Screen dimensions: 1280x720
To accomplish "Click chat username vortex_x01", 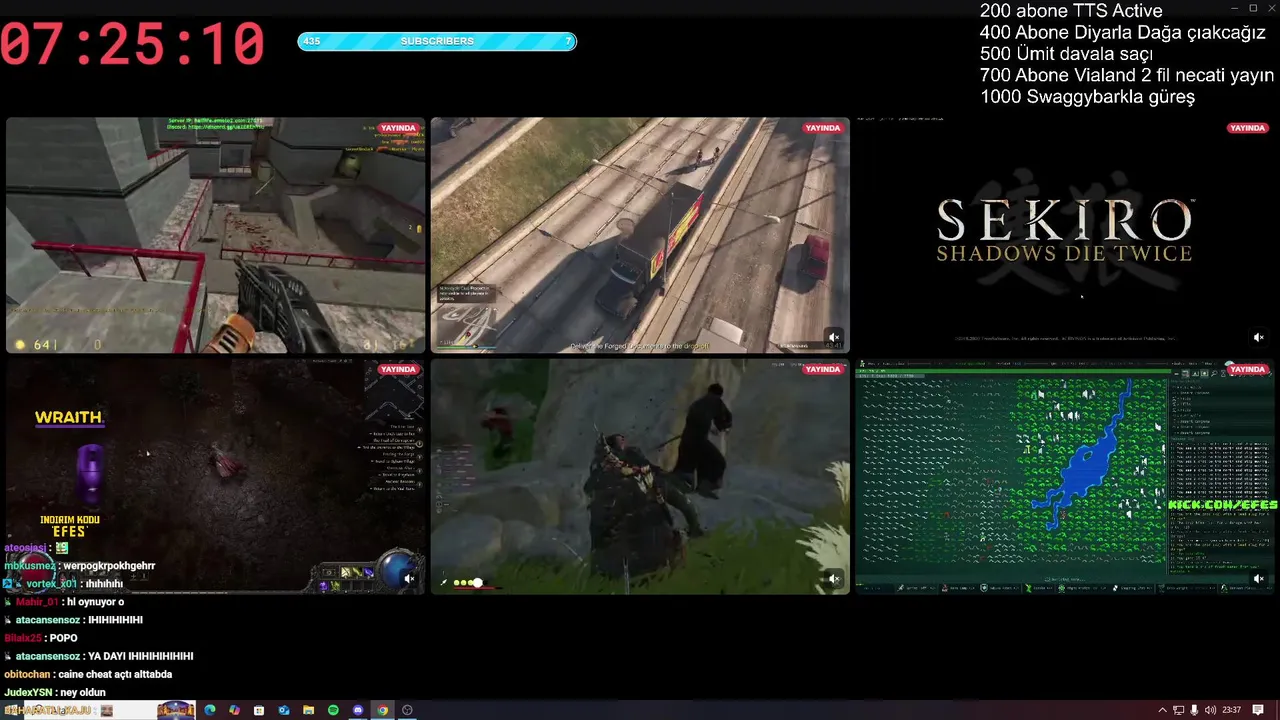I will coord(51,583).
